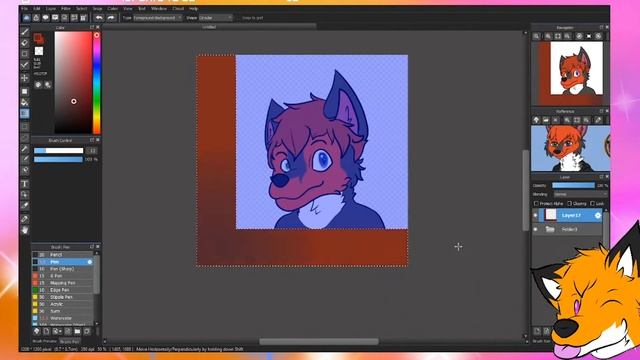Open settings gear on Layer17
Image resolution: width=640 pixels, height=360 pixels.
point(598,215)
